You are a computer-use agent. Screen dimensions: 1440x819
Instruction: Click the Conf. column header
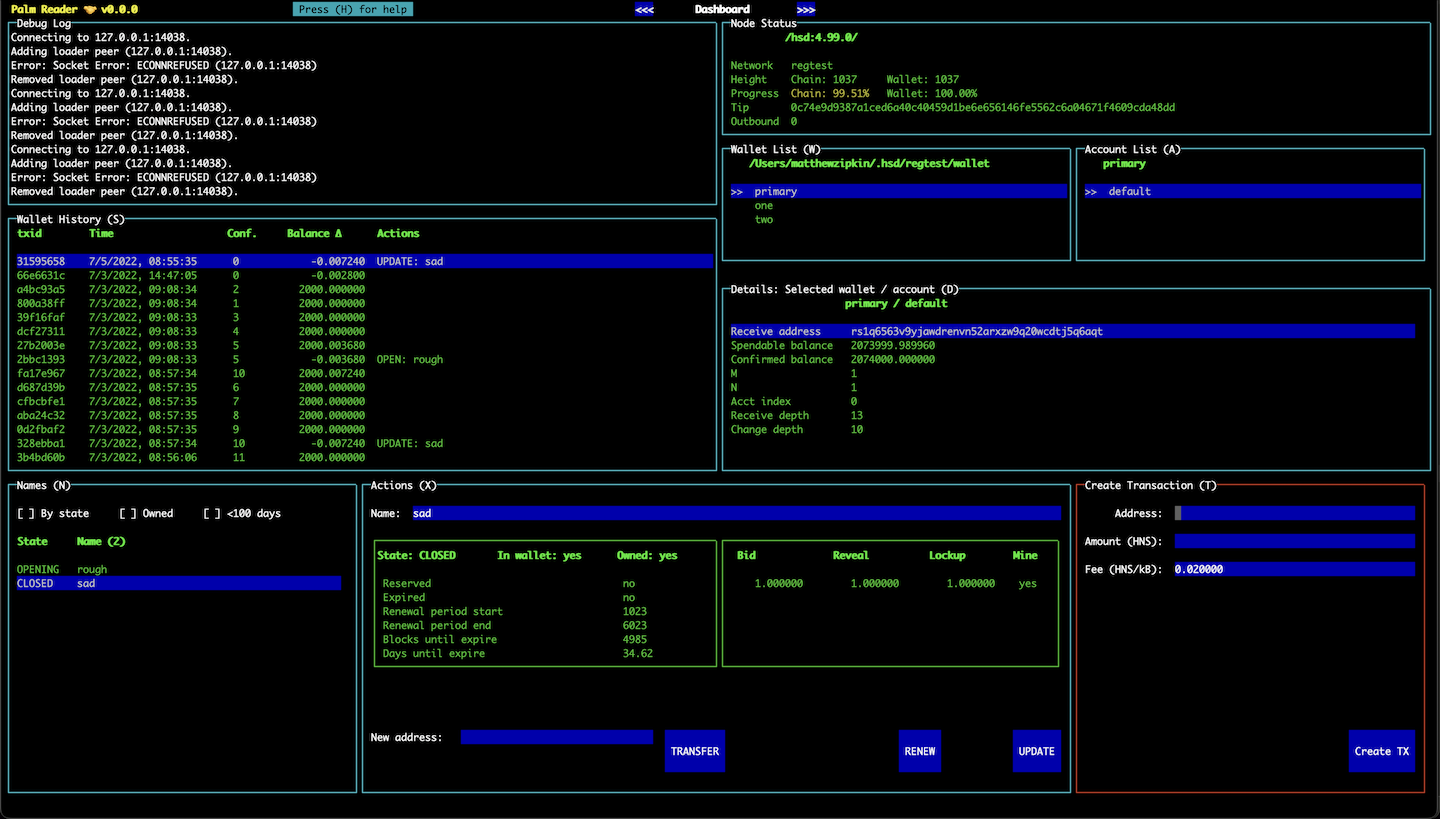(x=242, y=233)
